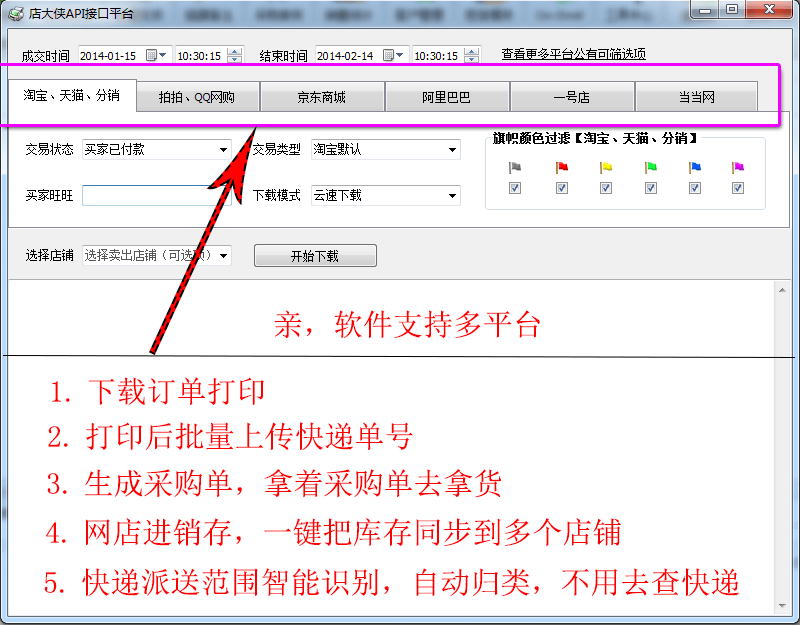Click the 店大侠 application icon in the title bar
The width and height of the screenshot is (800, 625).
click(14, 10)
